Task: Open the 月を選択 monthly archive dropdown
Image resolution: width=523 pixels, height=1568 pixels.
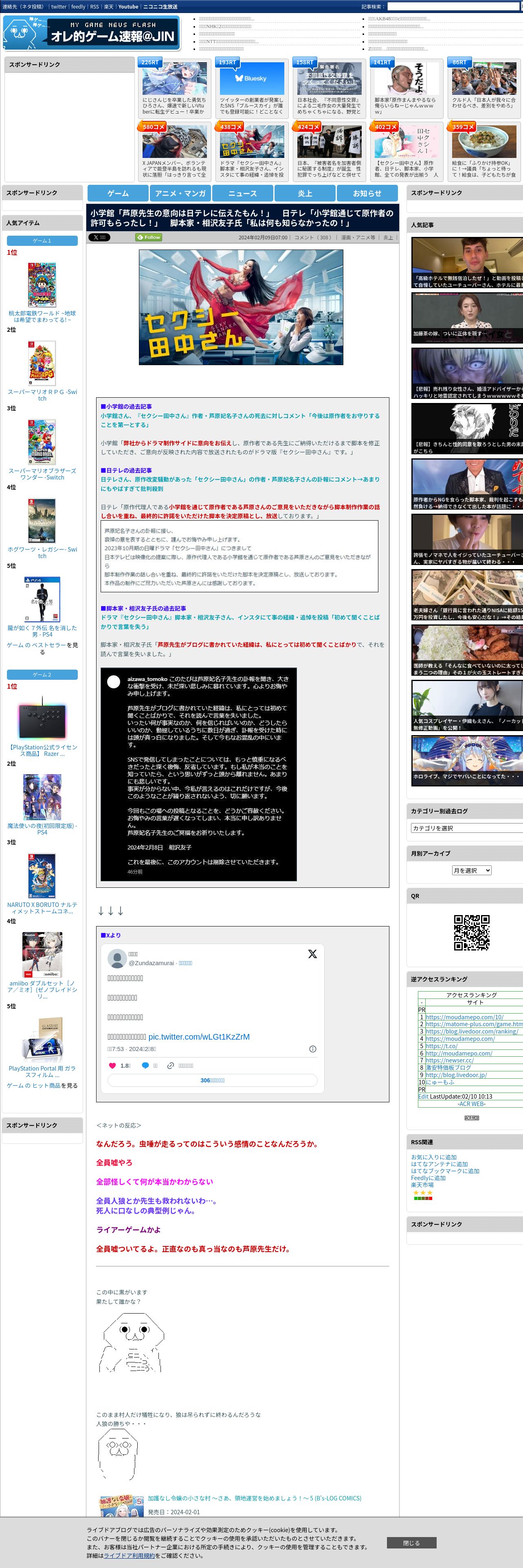Action: pos(471,870)
